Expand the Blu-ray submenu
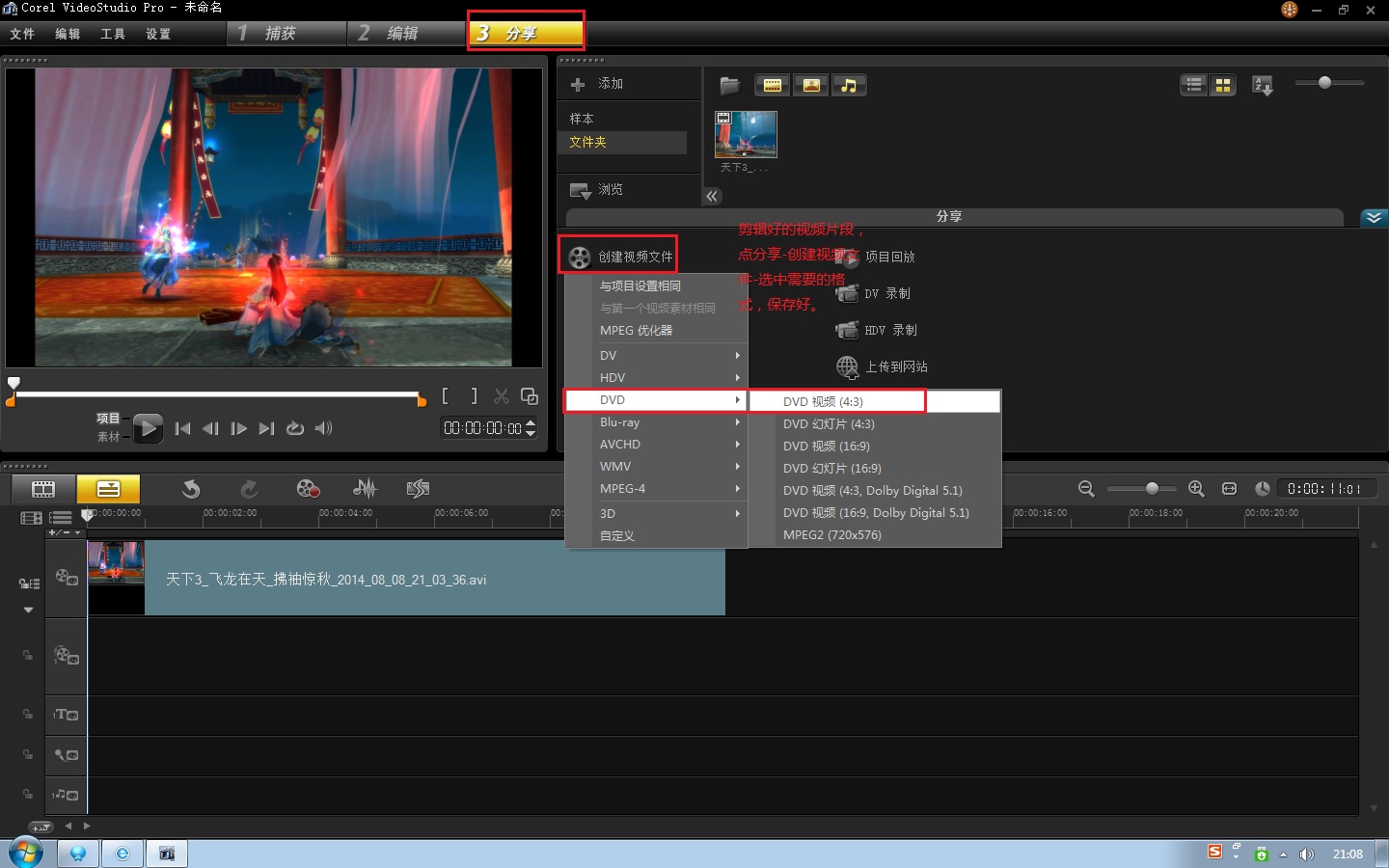Screen dimensions: 1389x868 click(657, 422)
